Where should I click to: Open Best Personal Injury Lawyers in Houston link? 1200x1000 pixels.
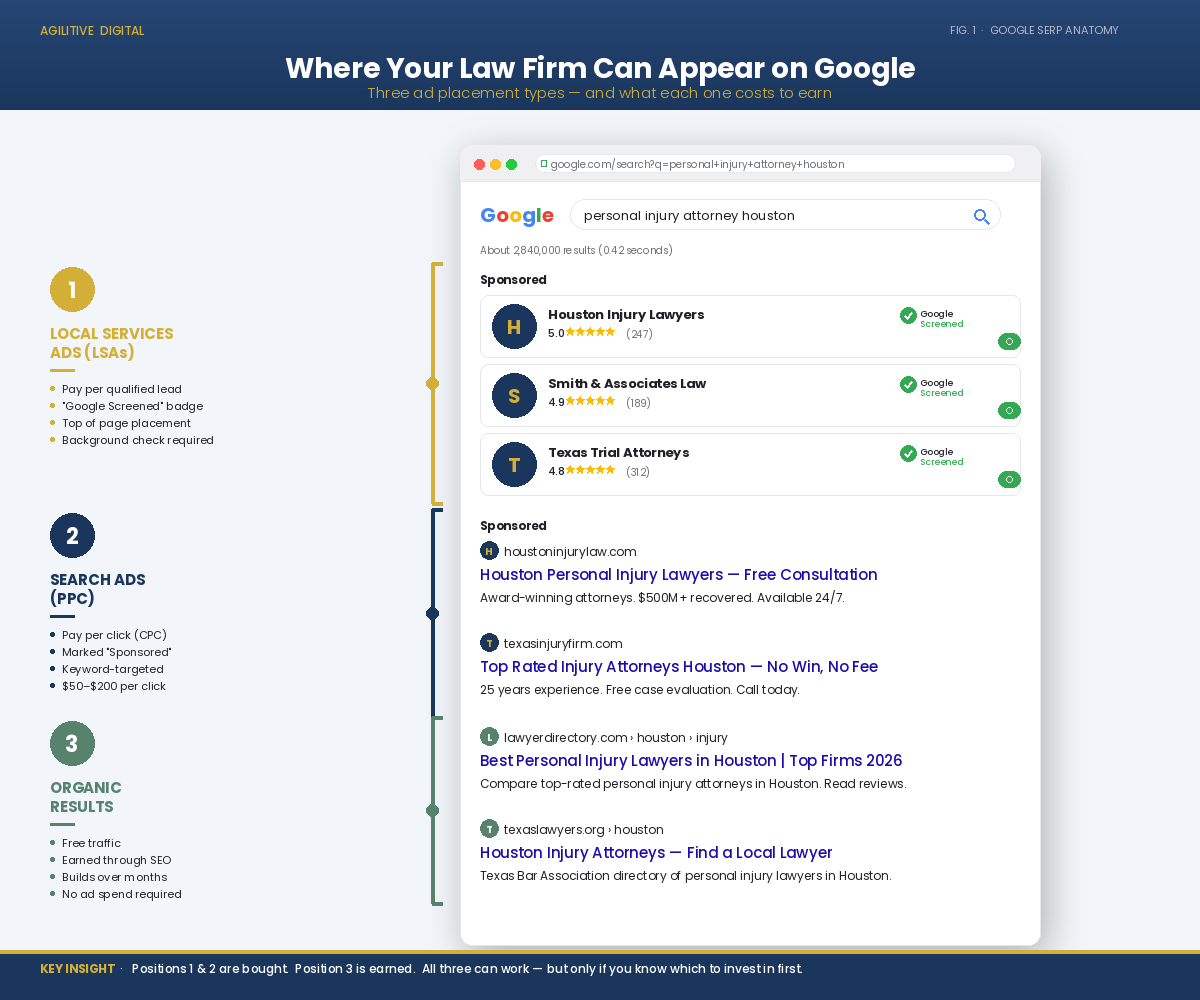[691, 761]
